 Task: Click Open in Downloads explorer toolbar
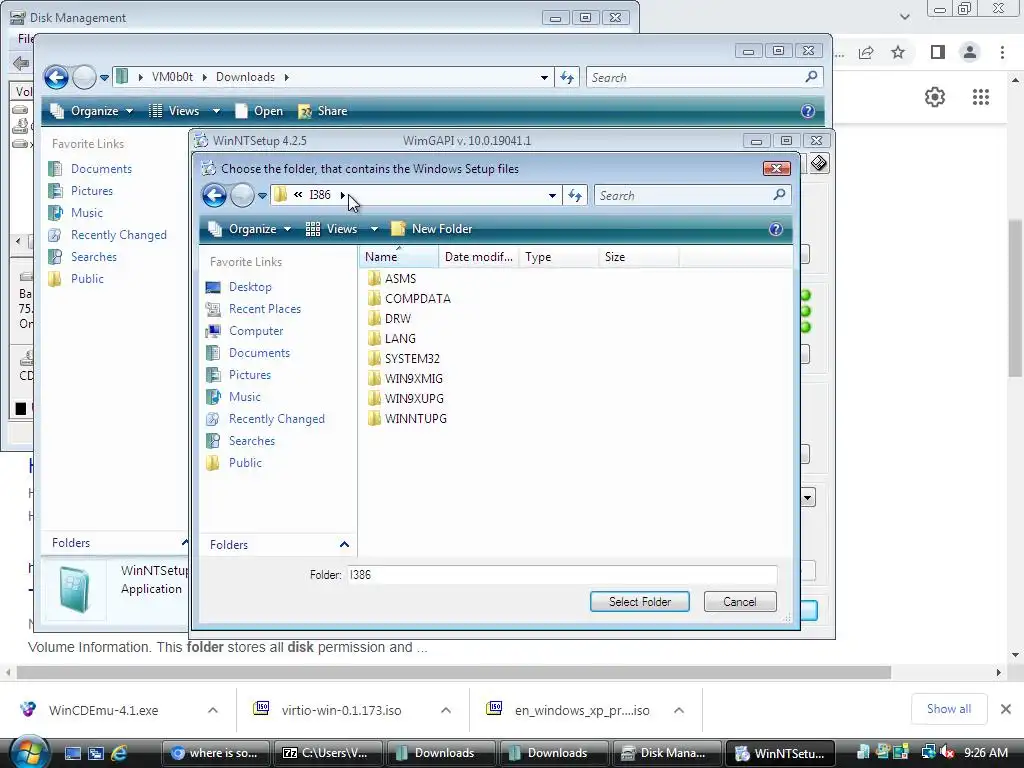pyautogui.click(x=259, y=111)
